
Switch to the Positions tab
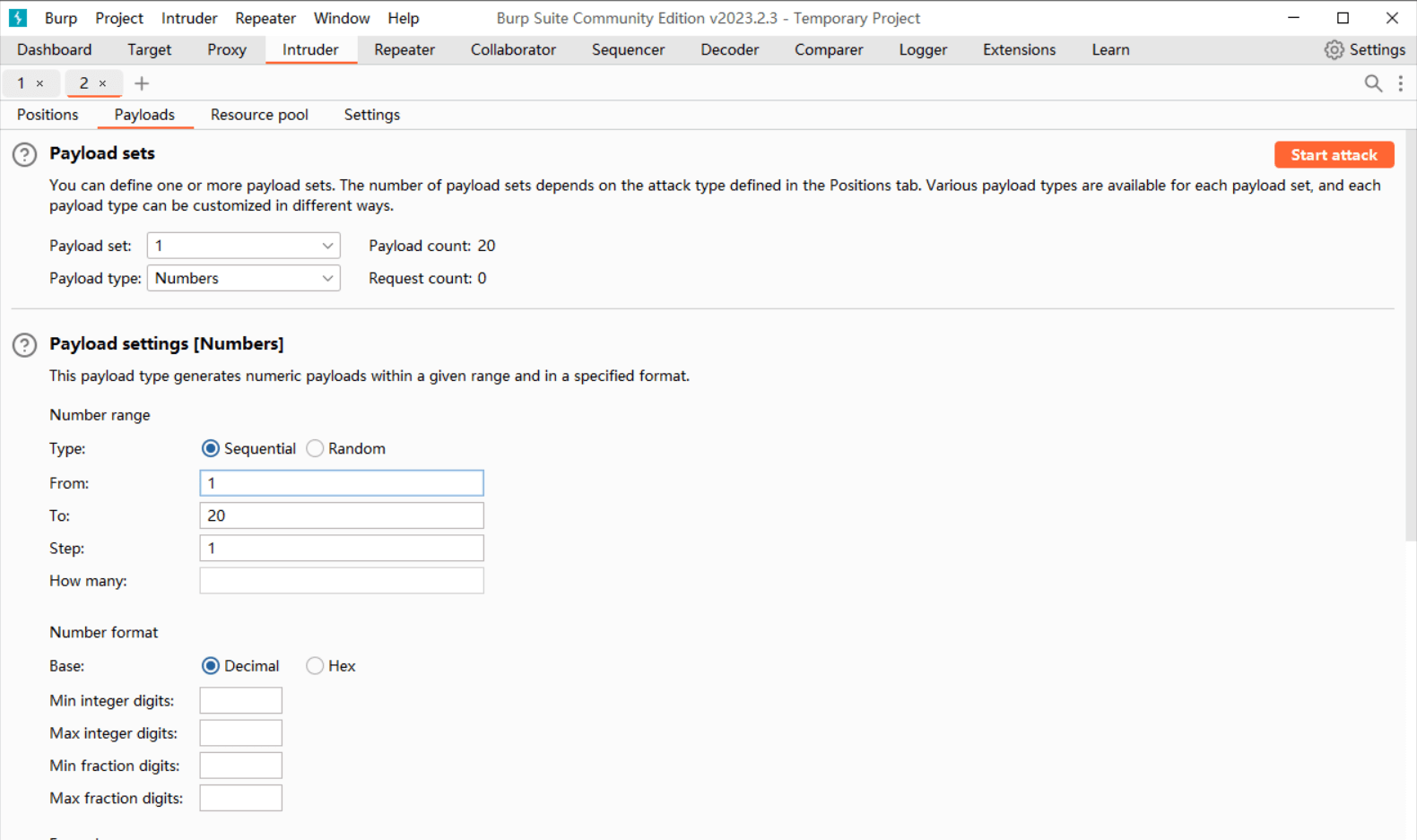tap(48, 115)
